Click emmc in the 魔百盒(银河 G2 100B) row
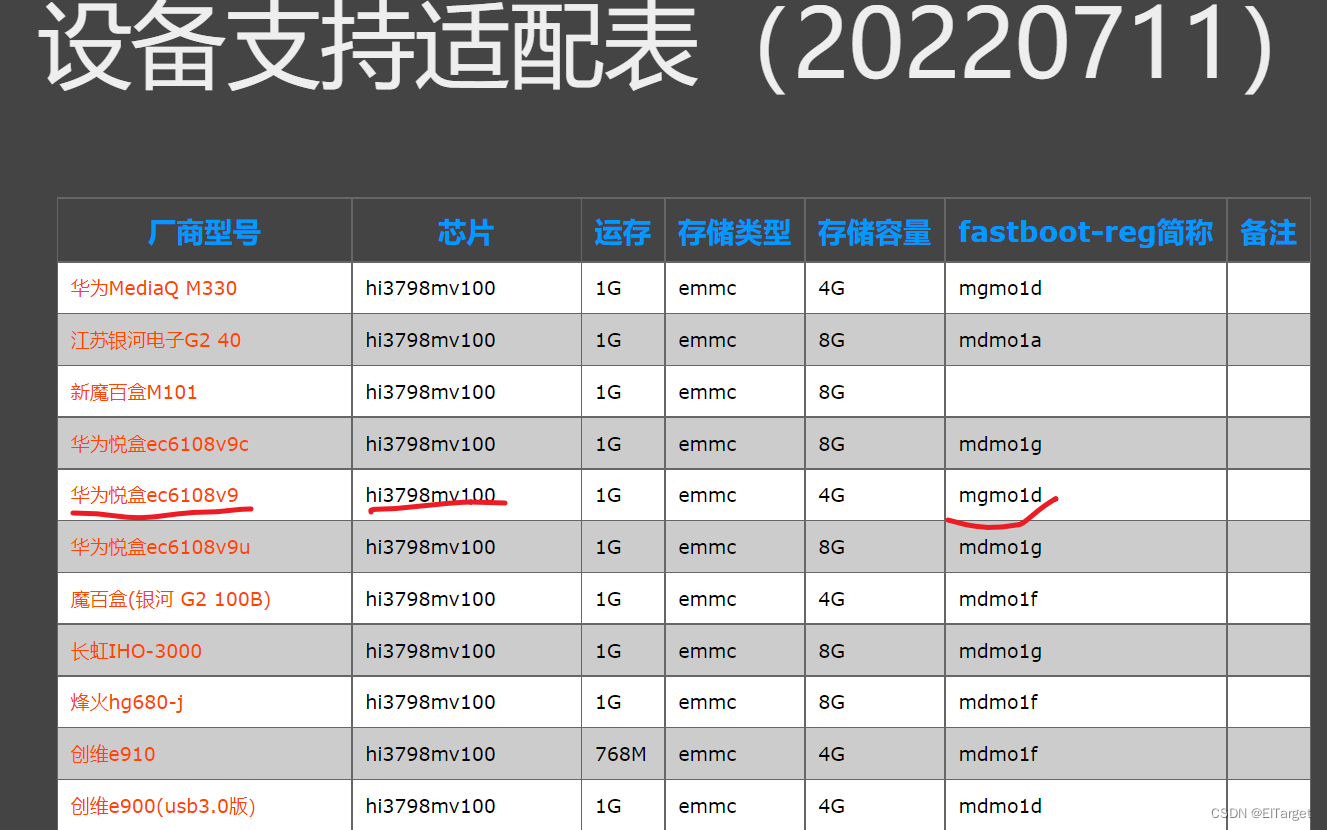Image resolution: width=1327 pixels, height=830 pixels. click(x=707, y=599)
